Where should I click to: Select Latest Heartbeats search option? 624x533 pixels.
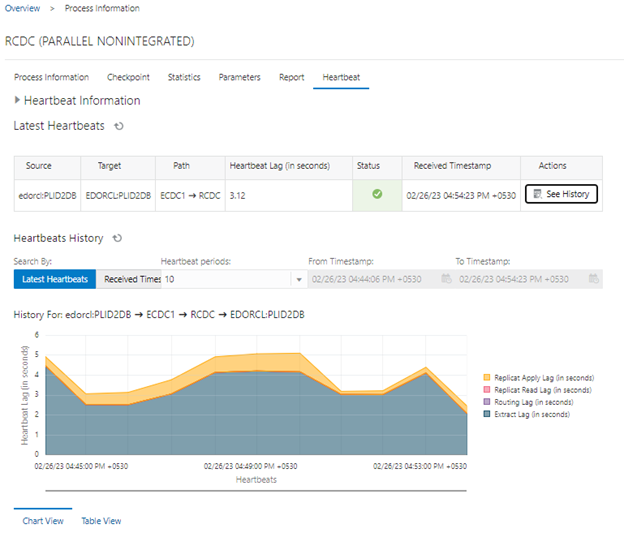(x=55, y=279)
